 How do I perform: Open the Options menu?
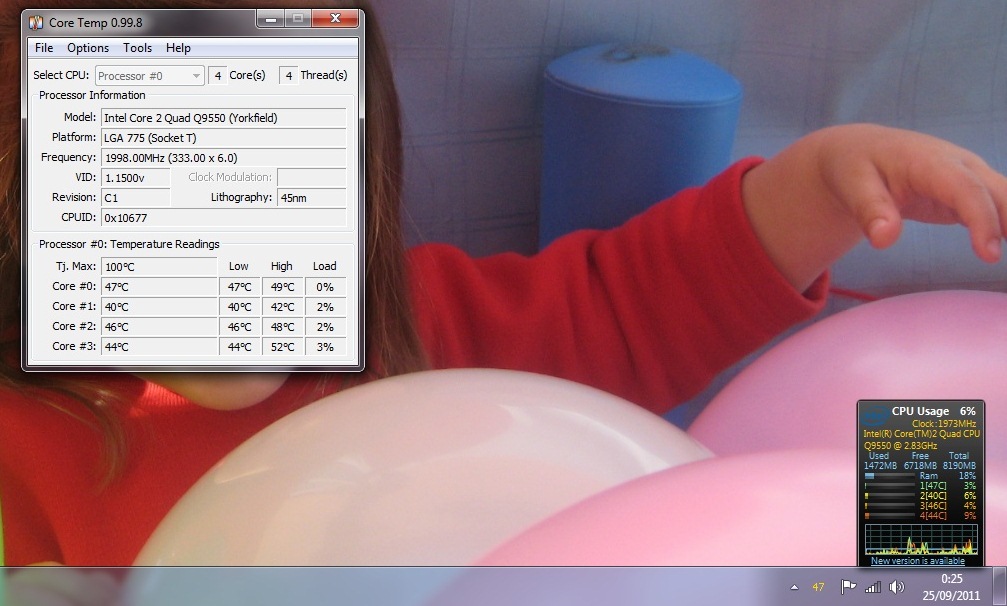[88, 48]
